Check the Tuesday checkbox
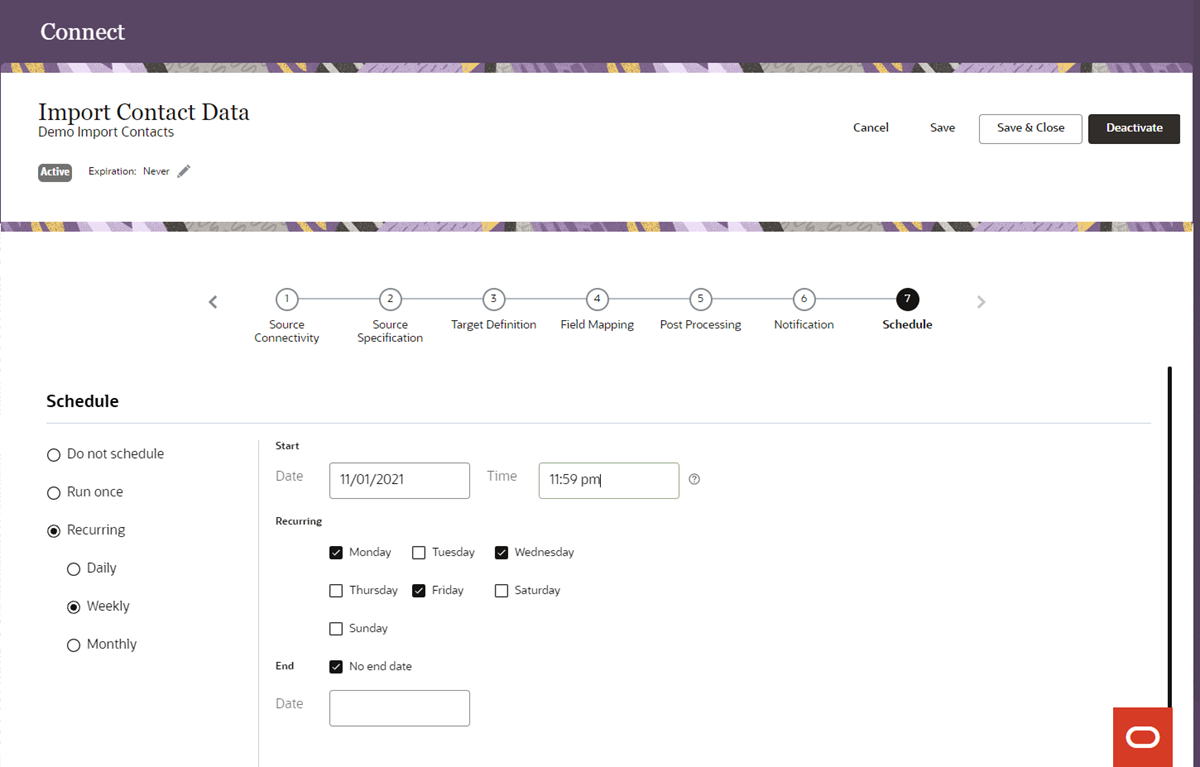Screen dimensions: 1200x767 pyautogui.click(x=419, y=552)
